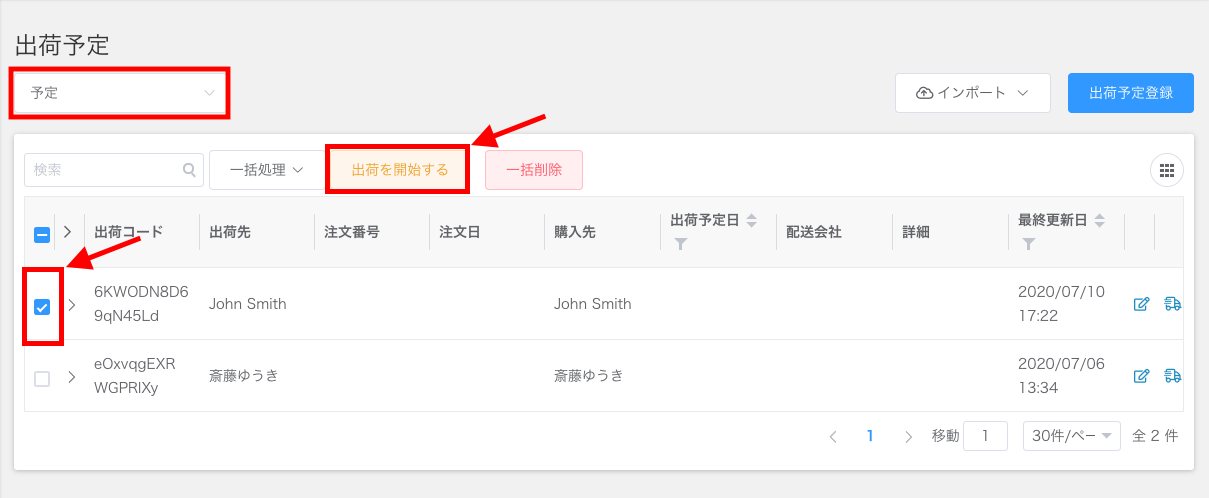Click the 出荷予定登録 button
This screenshot has height=498, width=1209.
pos(1131,93)
